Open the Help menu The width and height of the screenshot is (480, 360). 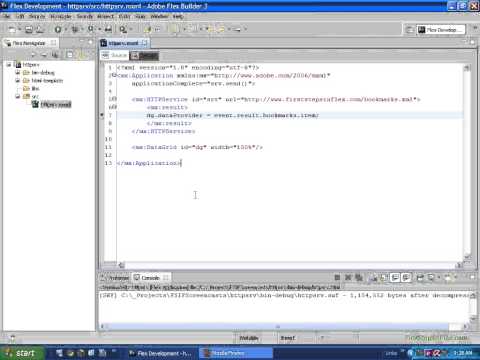pos(178,16)
